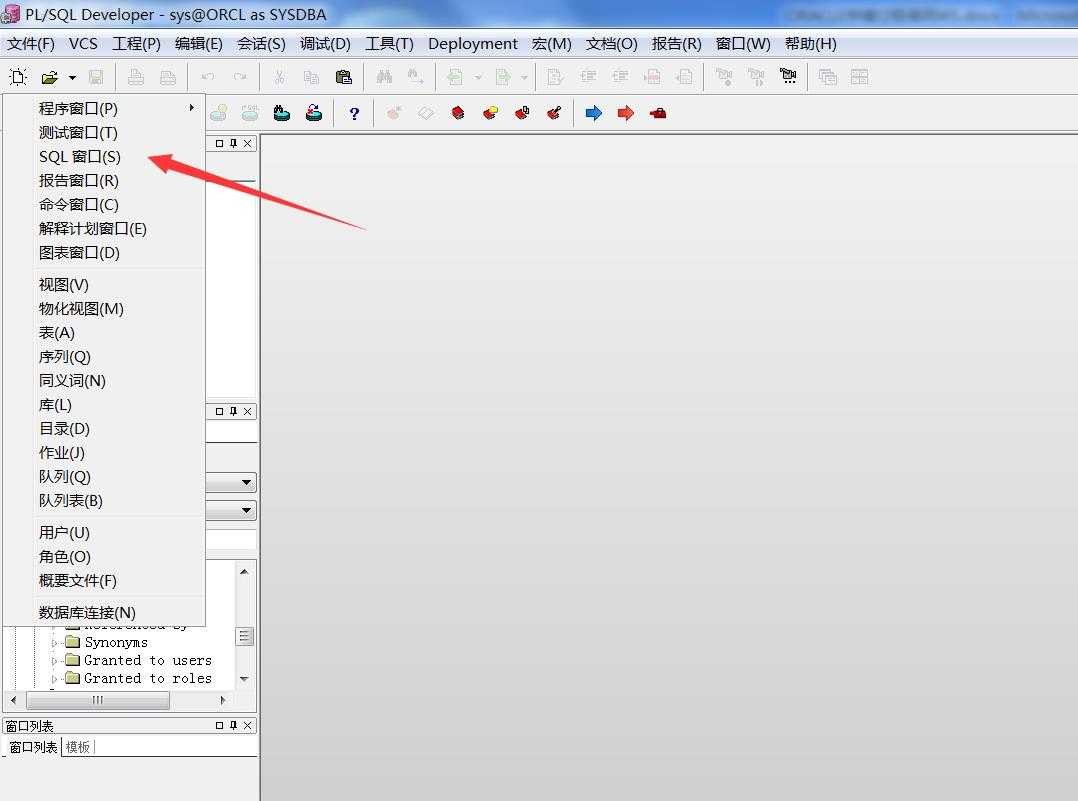Click the Redo arrow icon
The width and height of the screenshot is (1078, 801).
click(x=240, y=77)
